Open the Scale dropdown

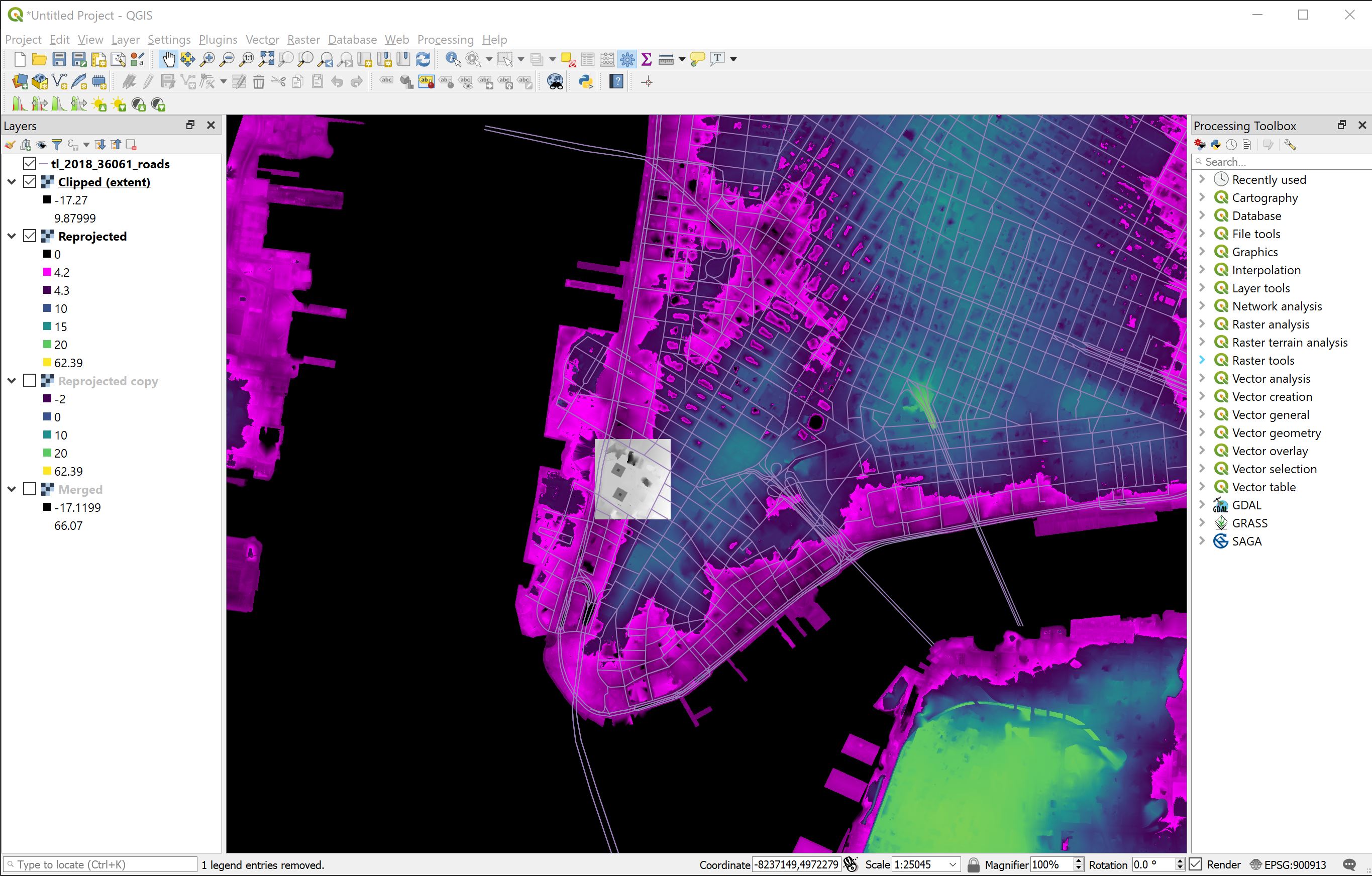(954, 864)
